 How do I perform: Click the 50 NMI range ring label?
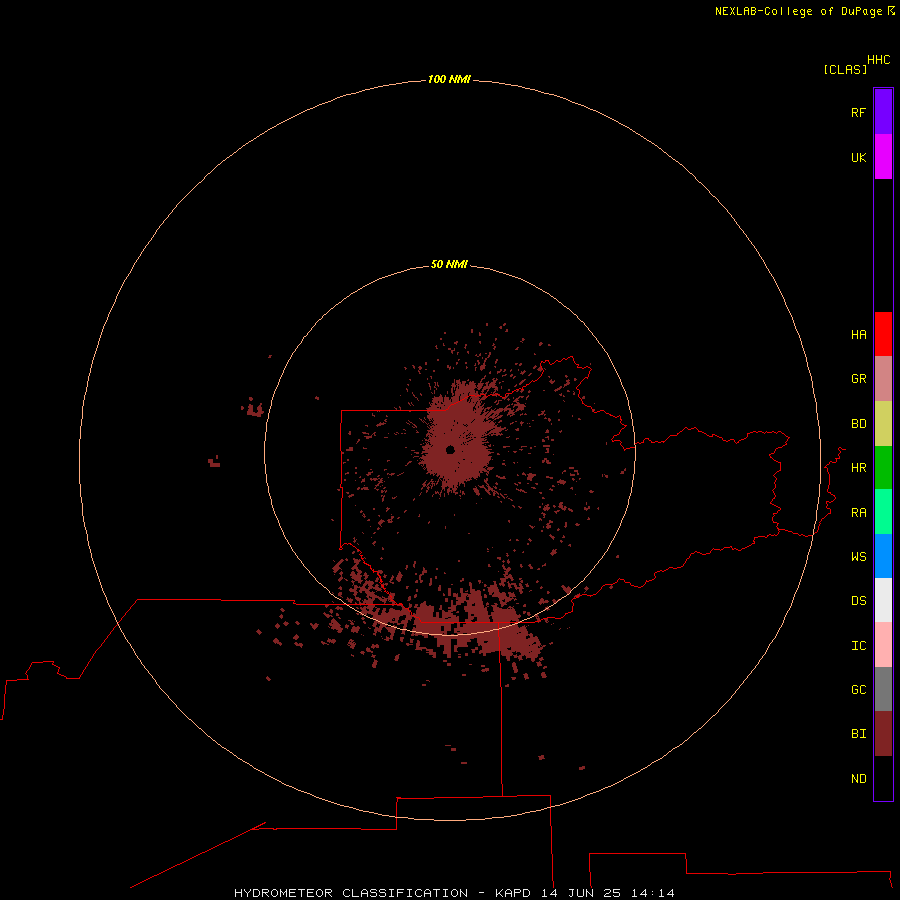449,264
